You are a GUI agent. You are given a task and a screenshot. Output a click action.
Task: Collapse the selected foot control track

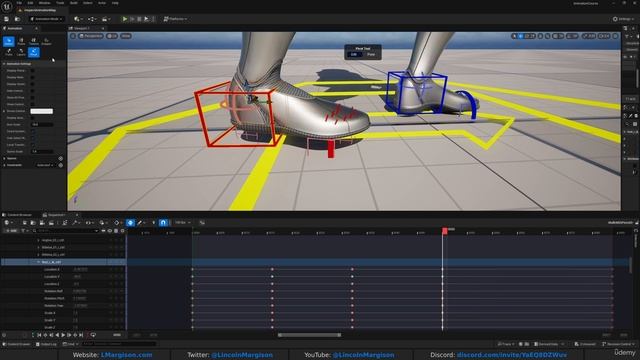tap(39, 262)
